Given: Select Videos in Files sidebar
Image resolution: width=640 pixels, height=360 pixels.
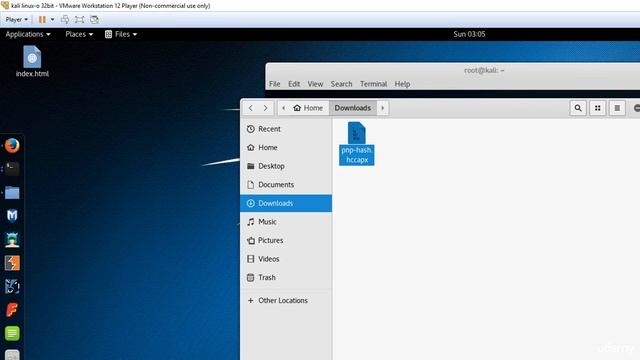Looking at the screenshot, I should point(286,259).
